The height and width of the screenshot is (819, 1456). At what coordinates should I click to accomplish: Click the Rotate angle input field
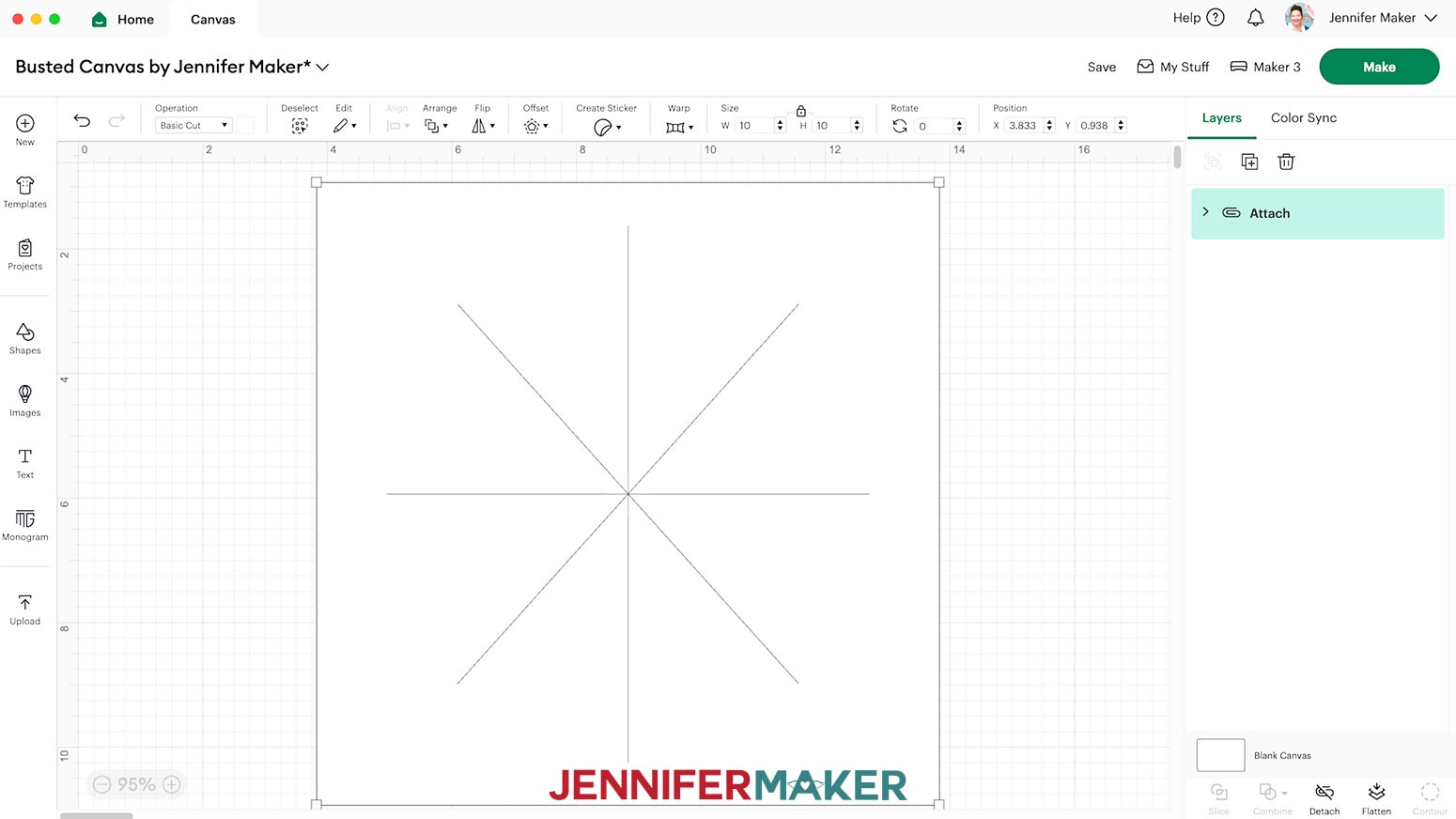point(934,126)
